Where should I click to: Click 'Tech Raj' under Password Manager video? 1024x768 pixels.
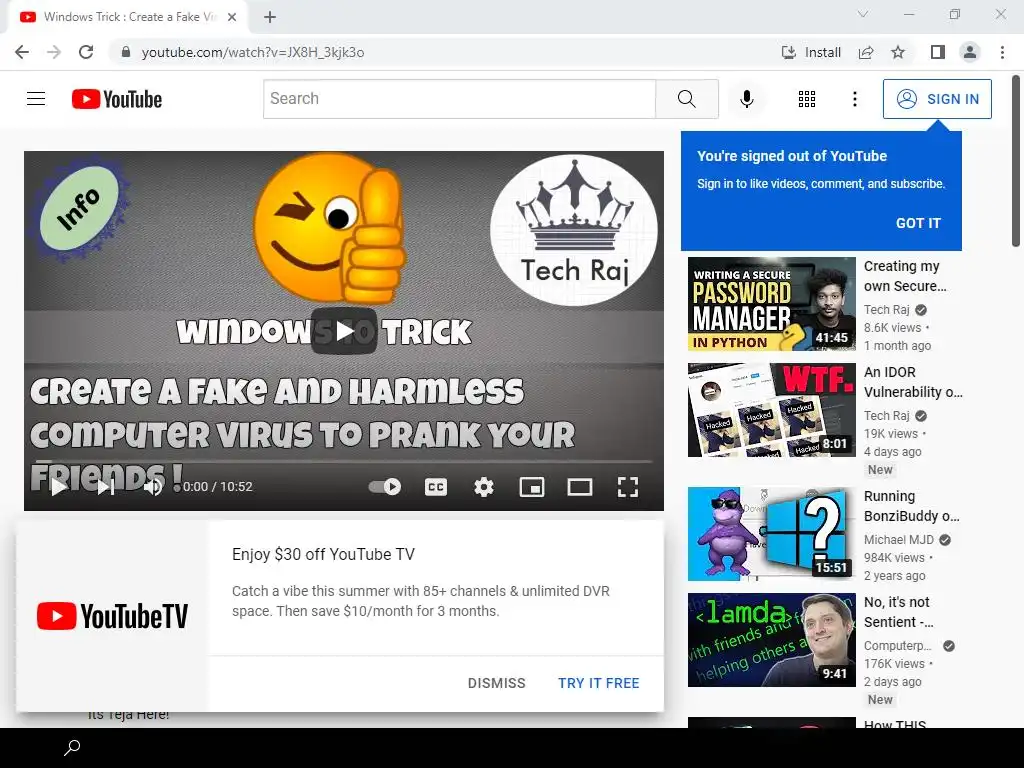[x=886, y=310]
